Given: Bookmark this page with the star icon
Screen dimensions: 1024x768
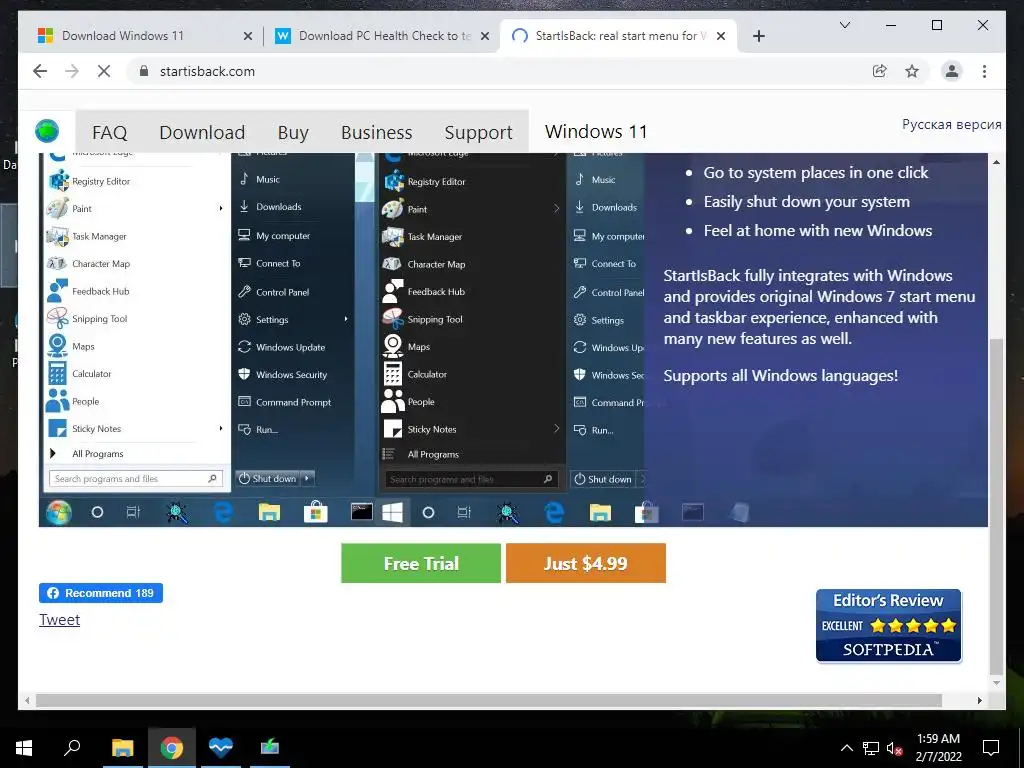Looking at the screenshot, I should [x=912, y=71].
